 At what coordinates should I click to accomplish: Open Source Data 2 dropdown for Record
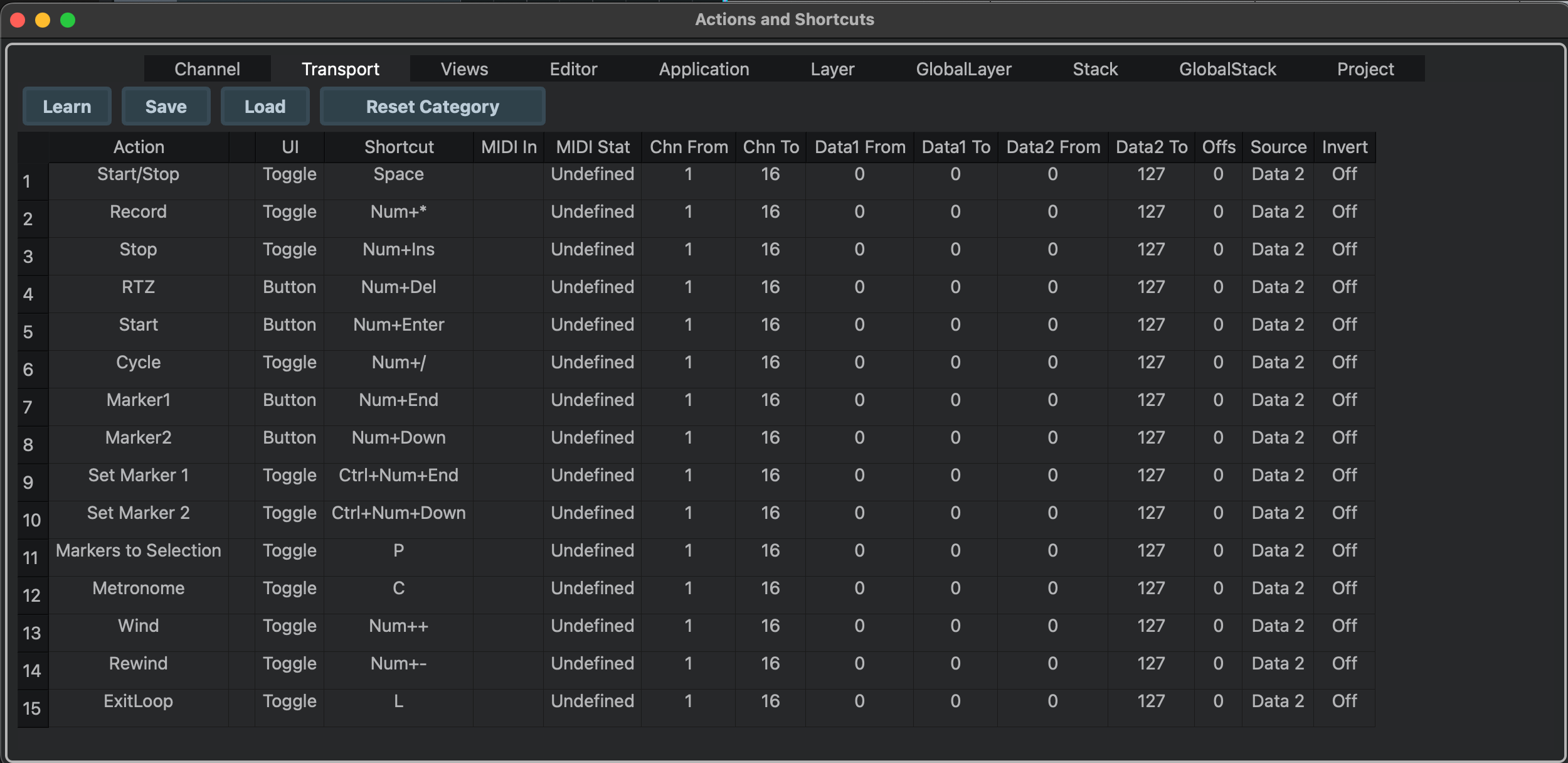click(x=1277, y=212)
